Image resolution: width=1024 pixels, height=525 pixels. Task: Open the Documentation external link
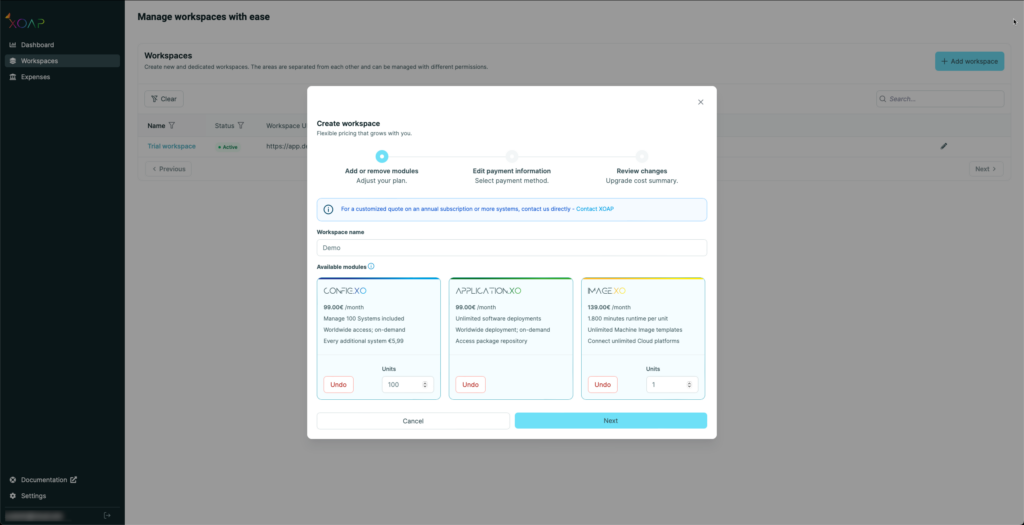[x=43, y=479]
